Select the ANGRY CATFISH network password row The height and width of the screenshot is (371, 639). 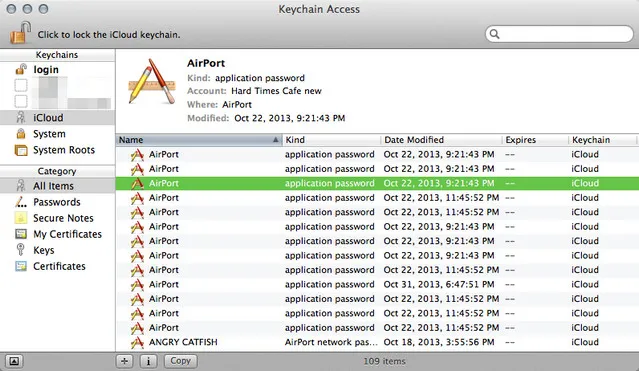click(x=377, y=342)
